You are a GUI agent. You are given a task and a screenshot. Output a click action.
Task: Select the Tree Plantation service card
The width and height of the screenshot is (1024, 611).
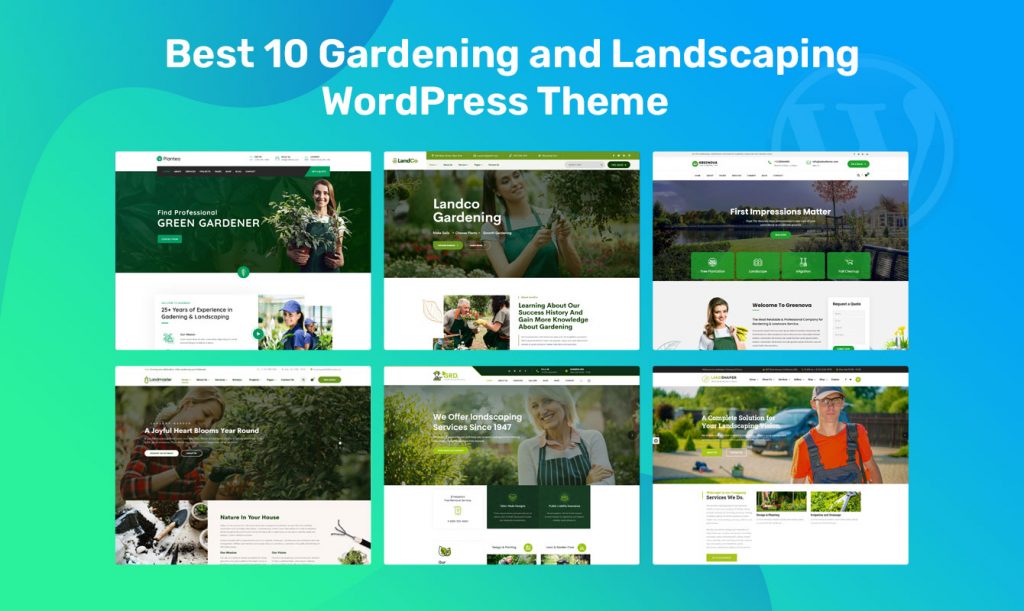(712, 265)
